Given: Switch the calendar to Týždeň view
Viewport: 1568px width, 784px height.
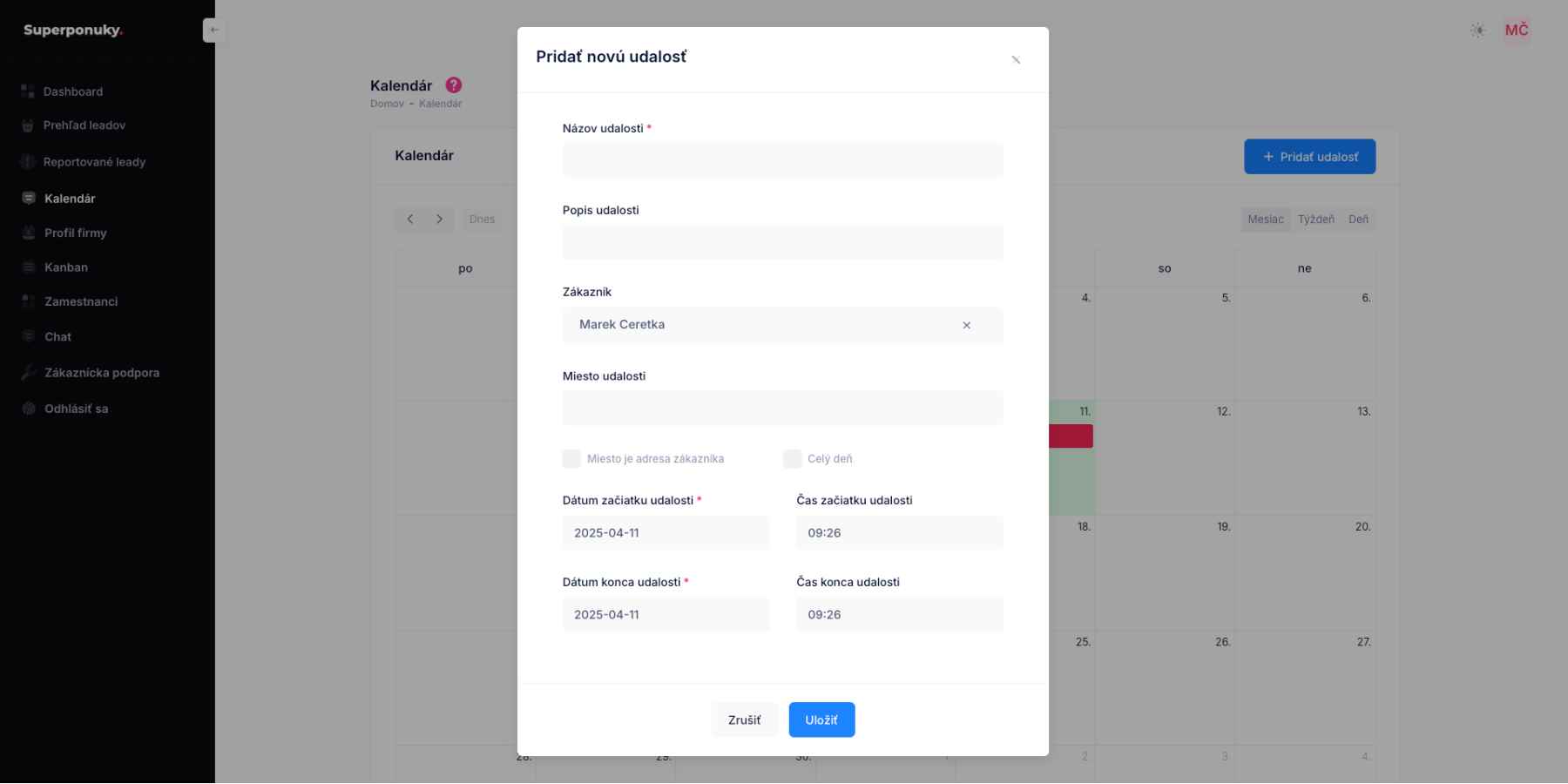Looking at the screenshot, I should (x=1315, y=220).
